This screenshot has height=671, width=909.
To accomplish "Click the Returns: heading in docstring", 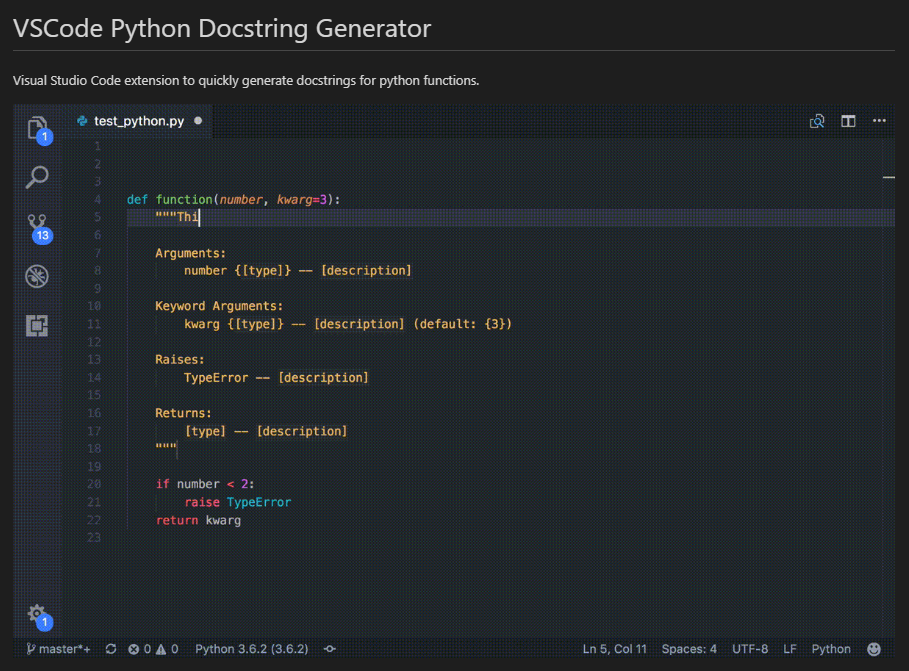I will 183,413.
